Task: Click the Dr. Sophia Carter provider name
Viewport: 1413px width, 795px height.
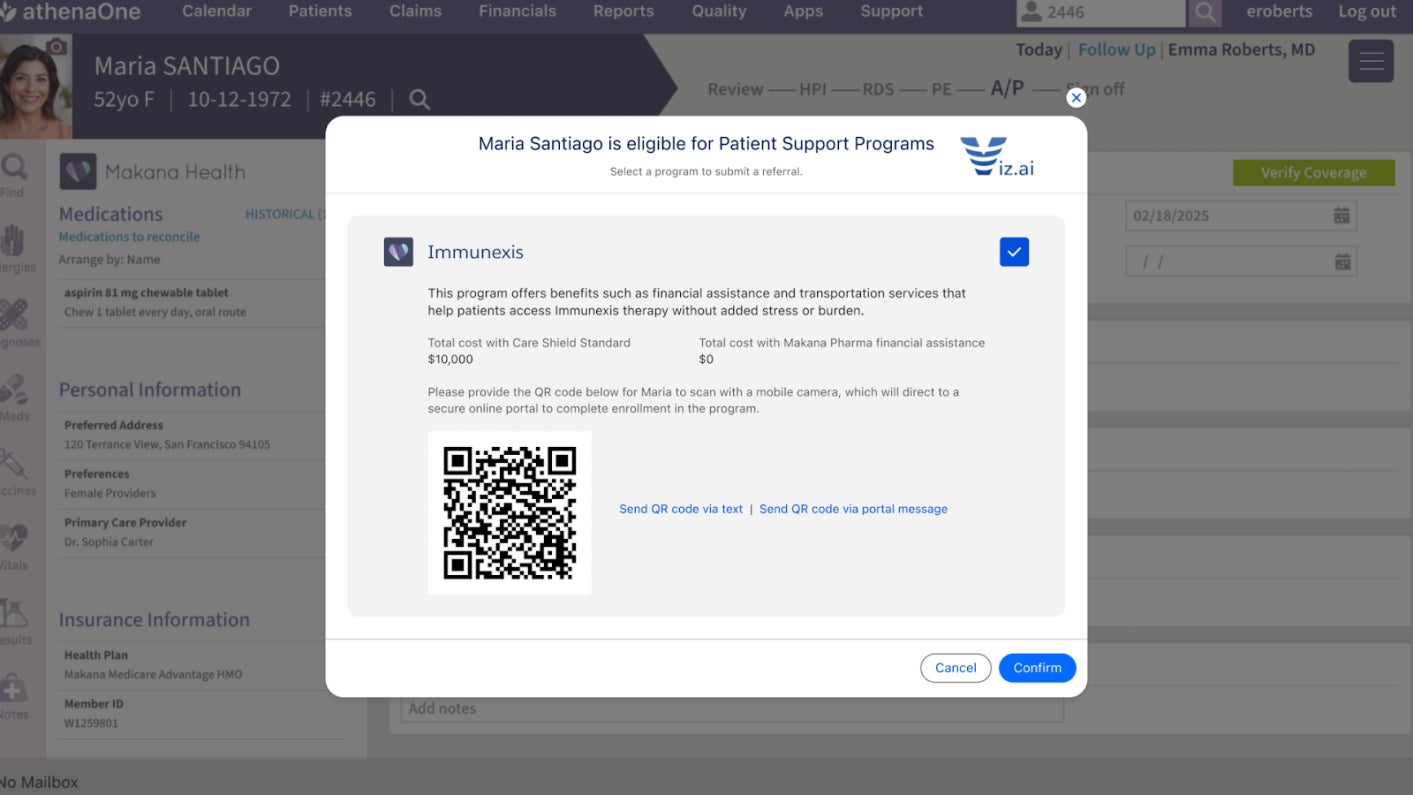Action: (109, 542)
